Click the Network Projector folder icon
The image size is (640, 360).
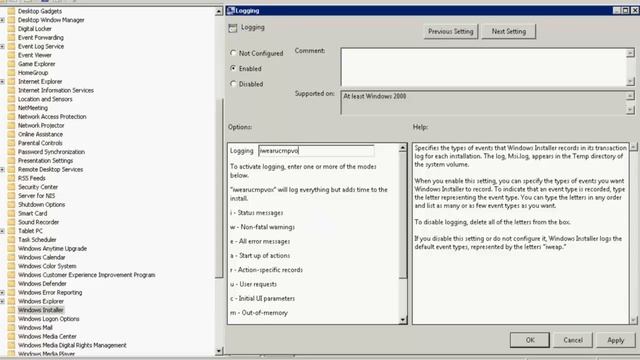tap(11, 125)
